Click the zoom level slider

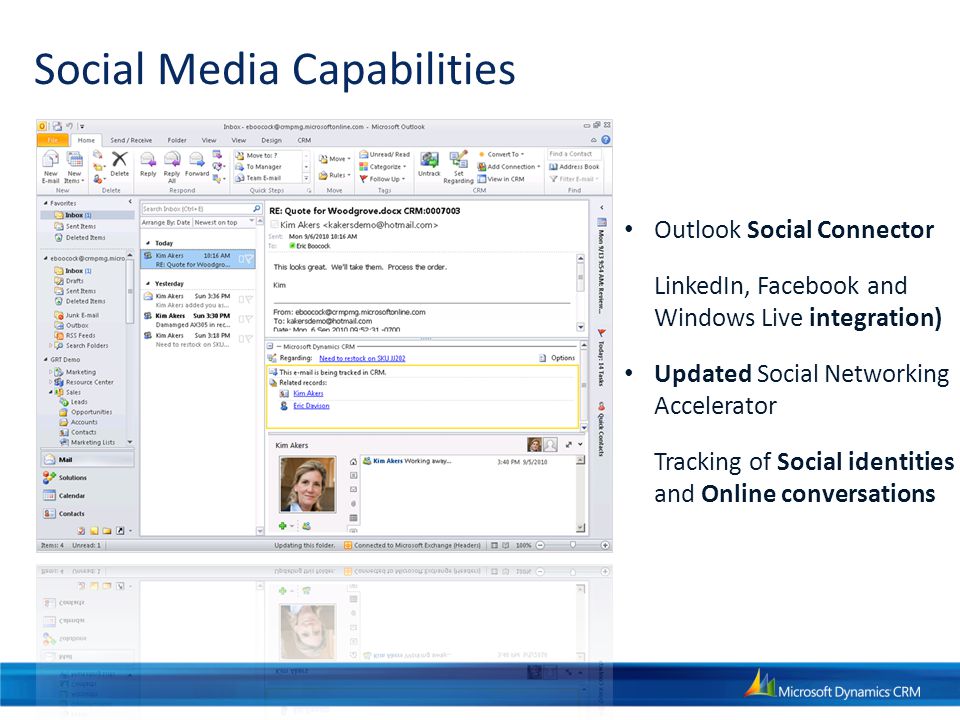coord(572,545)
